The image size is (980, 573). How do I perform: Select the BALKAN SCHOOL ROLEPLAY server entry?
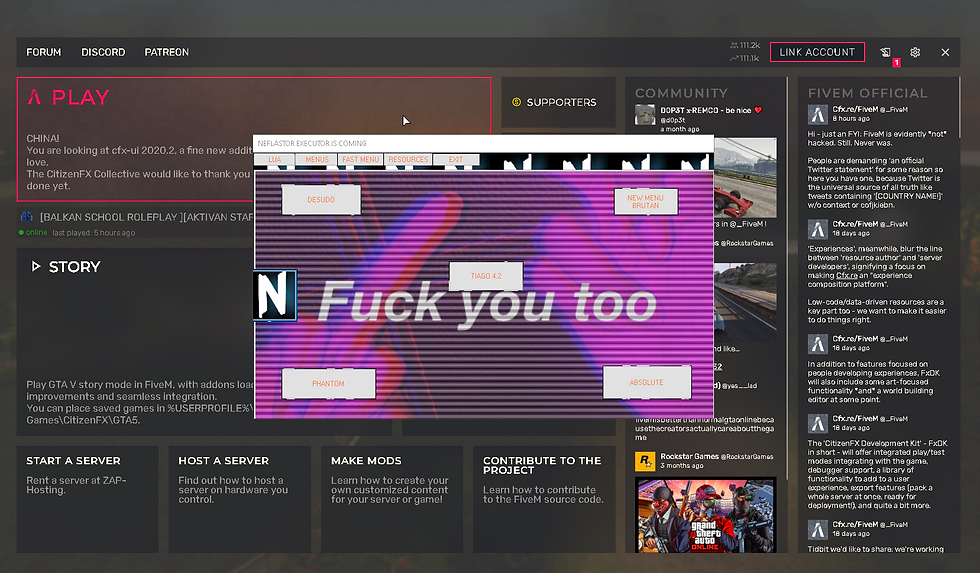pos(136,223)
